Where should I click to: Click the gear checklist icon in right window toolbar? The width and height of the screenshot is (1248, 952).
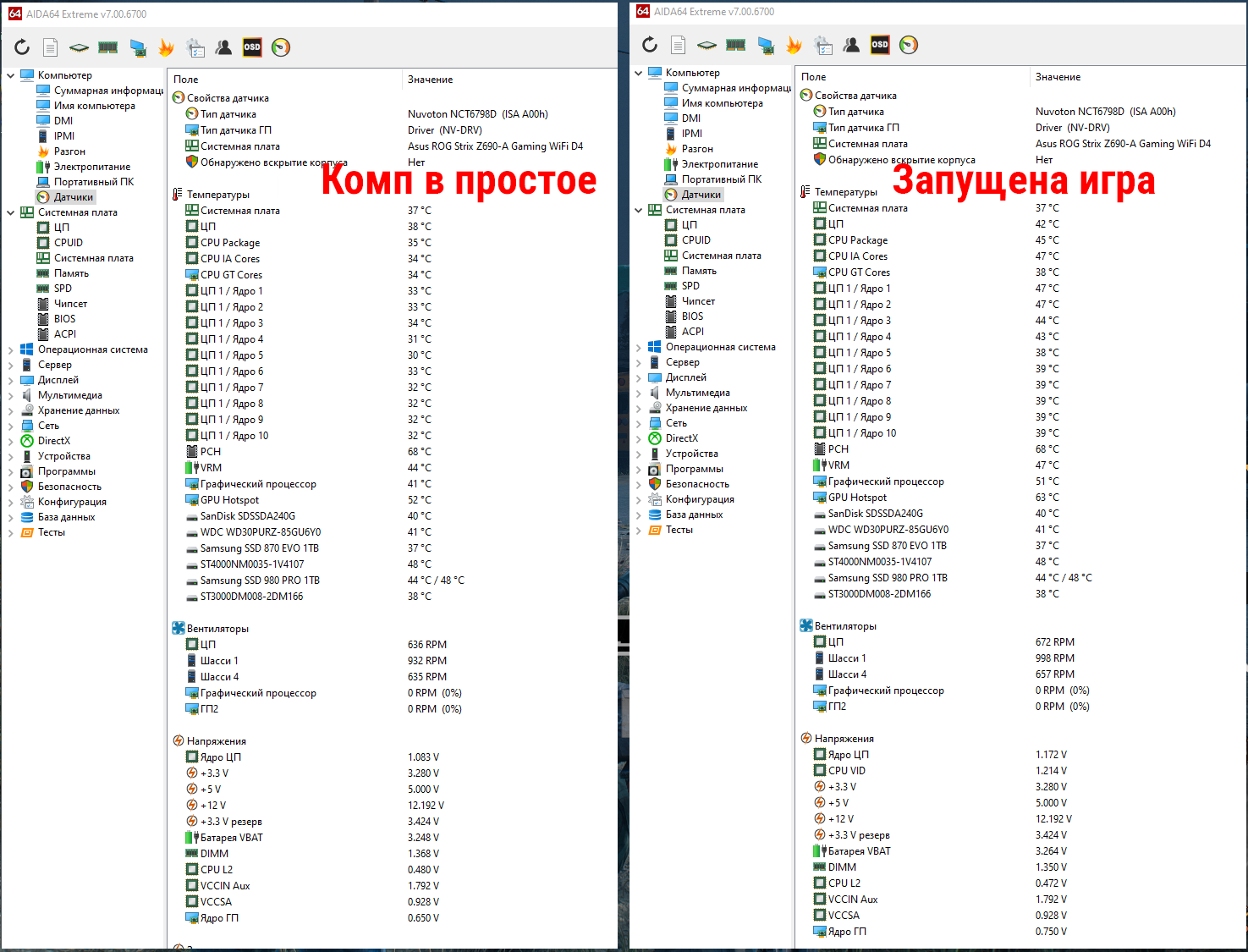[x=823, y=45]
